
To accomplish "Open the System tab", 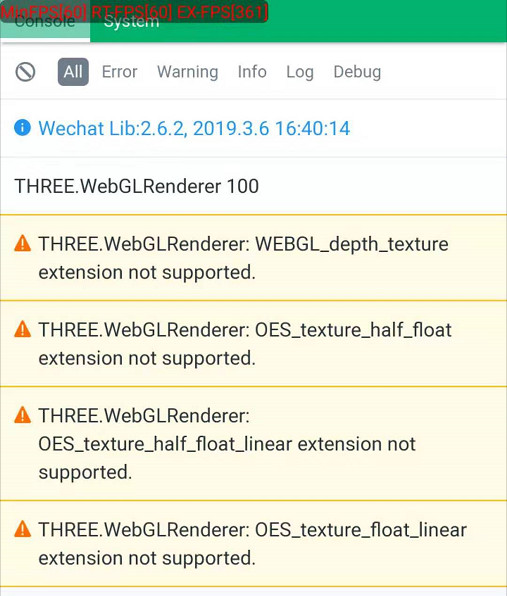I will point(132,21).
